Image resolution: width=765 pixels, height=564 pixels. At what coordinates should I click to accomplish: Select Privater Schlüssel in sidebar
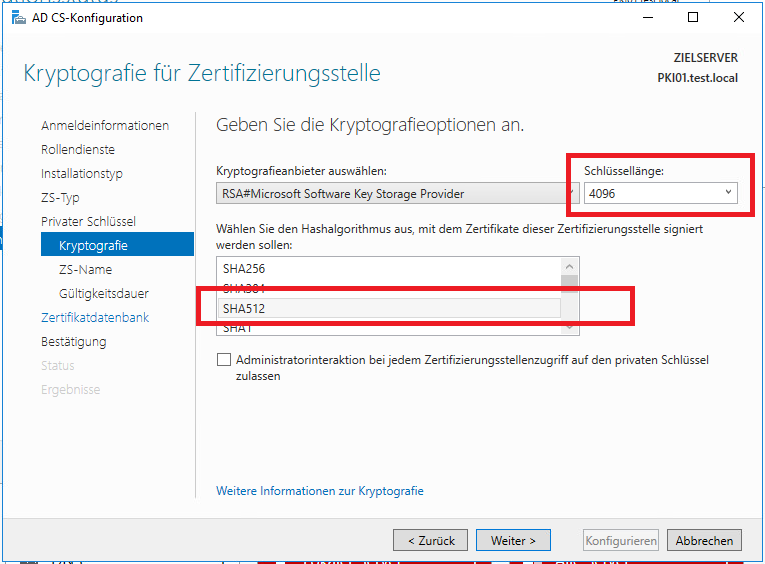[x=88, y=221]
